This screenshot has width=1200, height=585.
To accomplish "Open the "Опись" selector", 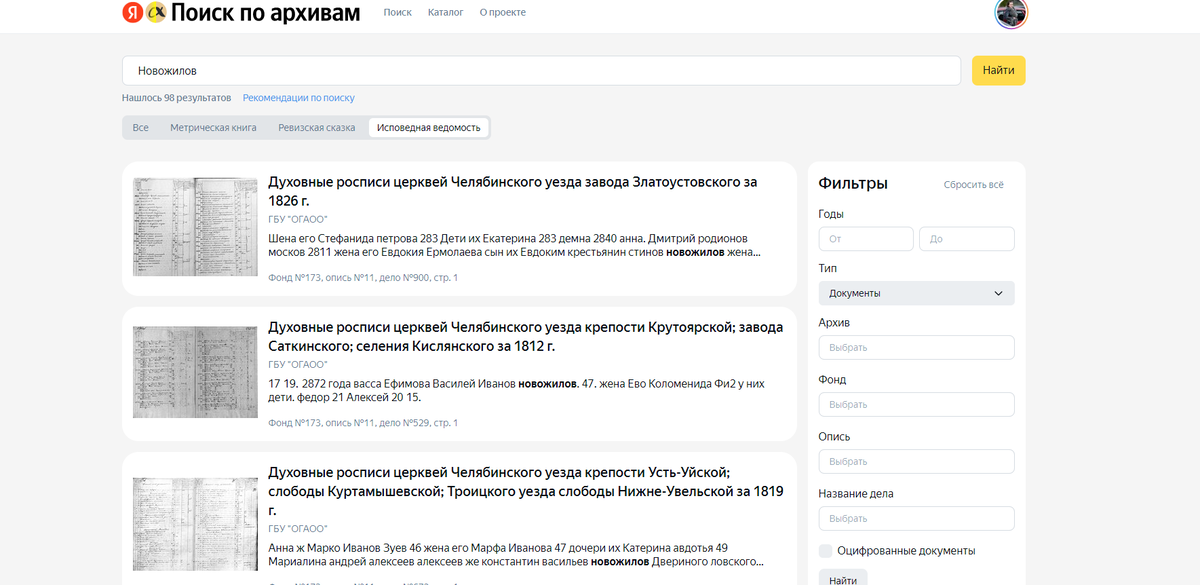I will pyautogui.click(x=916, y=461).
